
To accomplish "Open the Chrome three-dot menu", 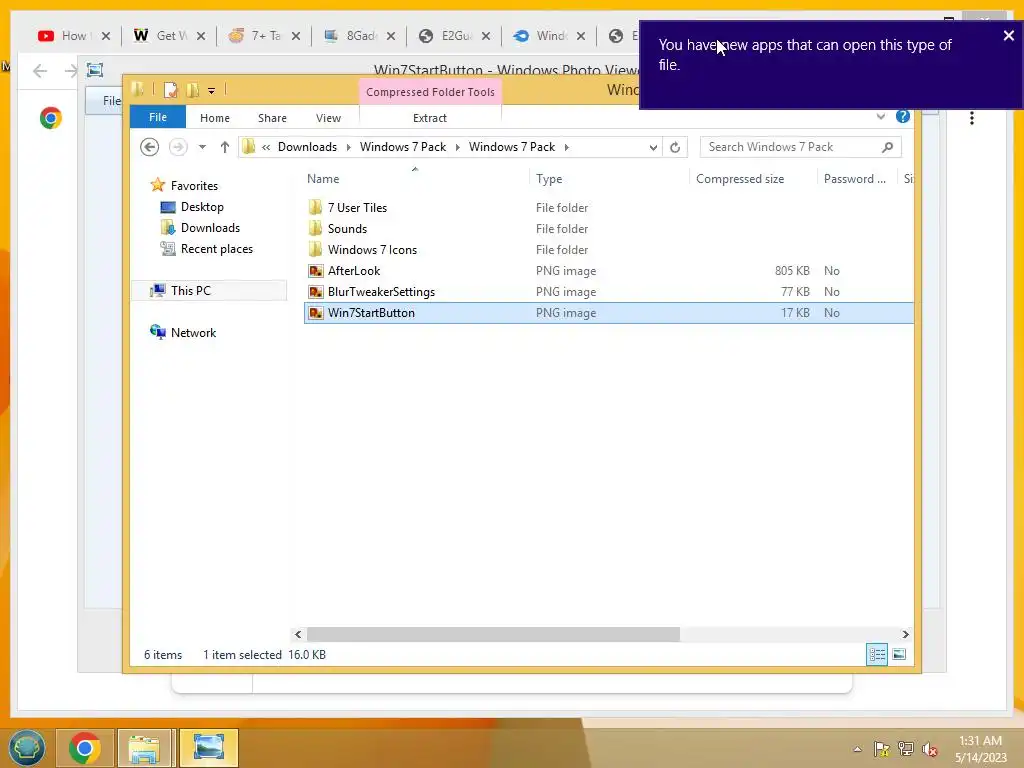I will (x=972, y=118).
